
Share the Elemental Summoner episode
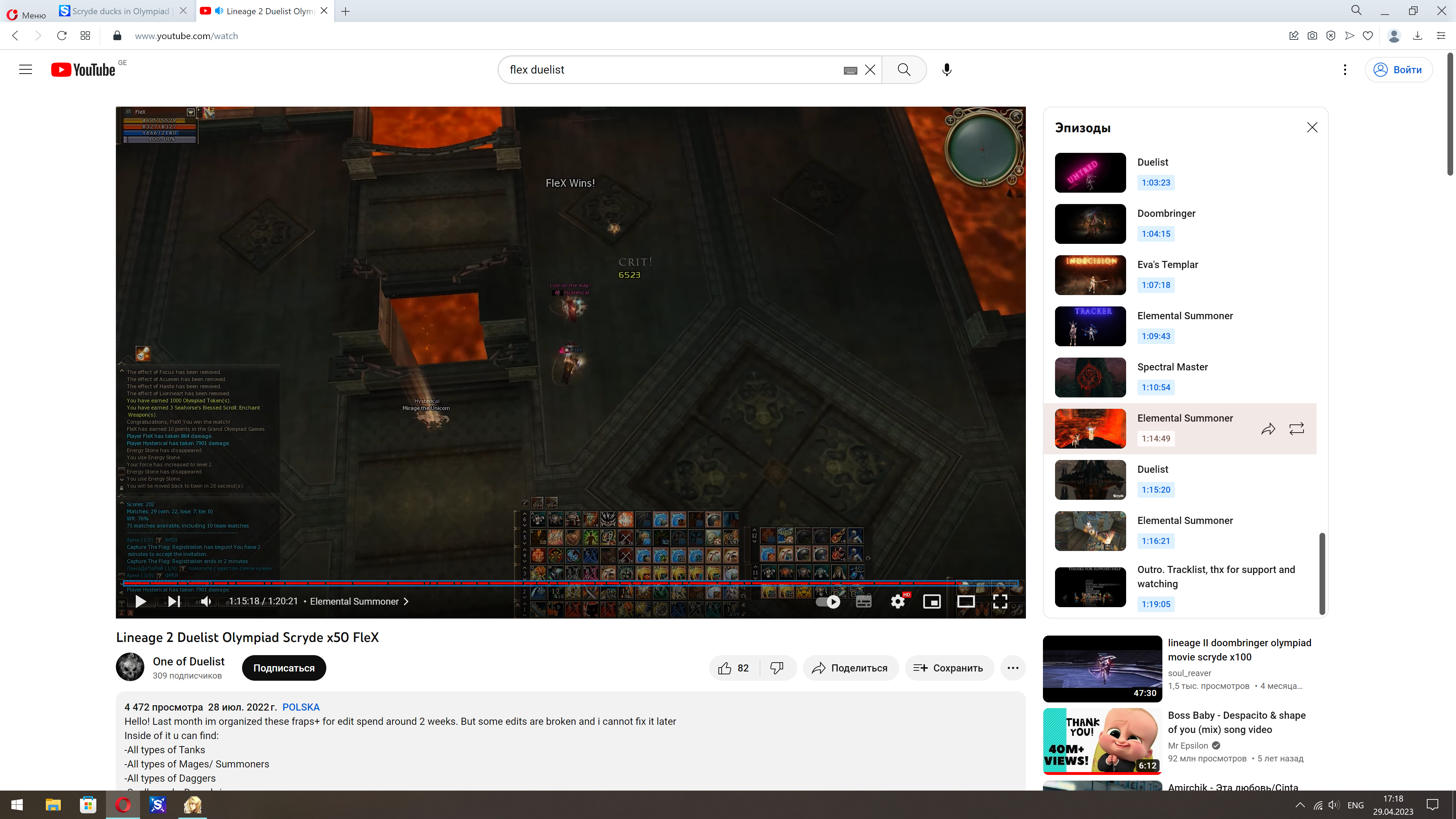(1268, 429)
